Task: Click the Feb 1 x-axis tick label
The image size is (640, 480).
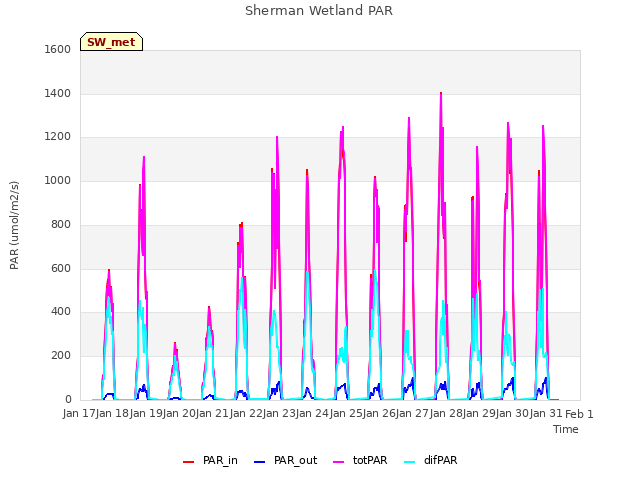Action: coord(579,414)
